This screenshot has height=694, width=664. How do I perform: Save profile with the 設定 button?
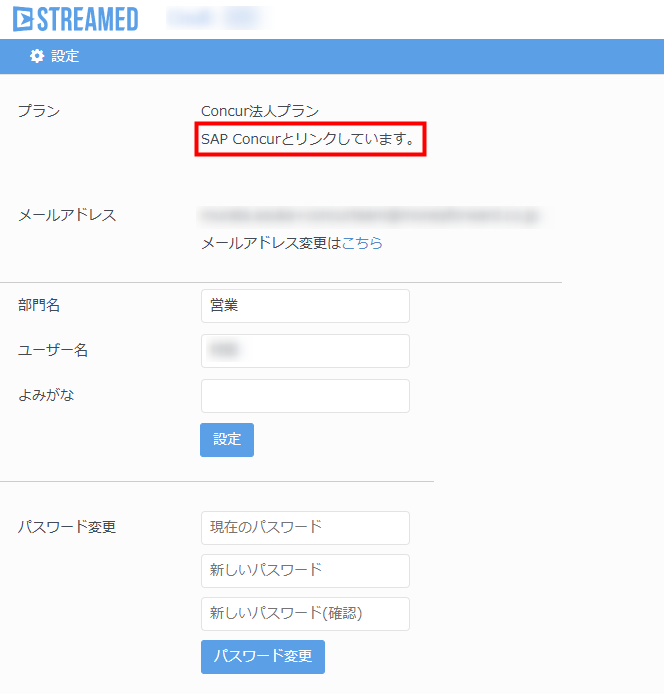[227, 440]
